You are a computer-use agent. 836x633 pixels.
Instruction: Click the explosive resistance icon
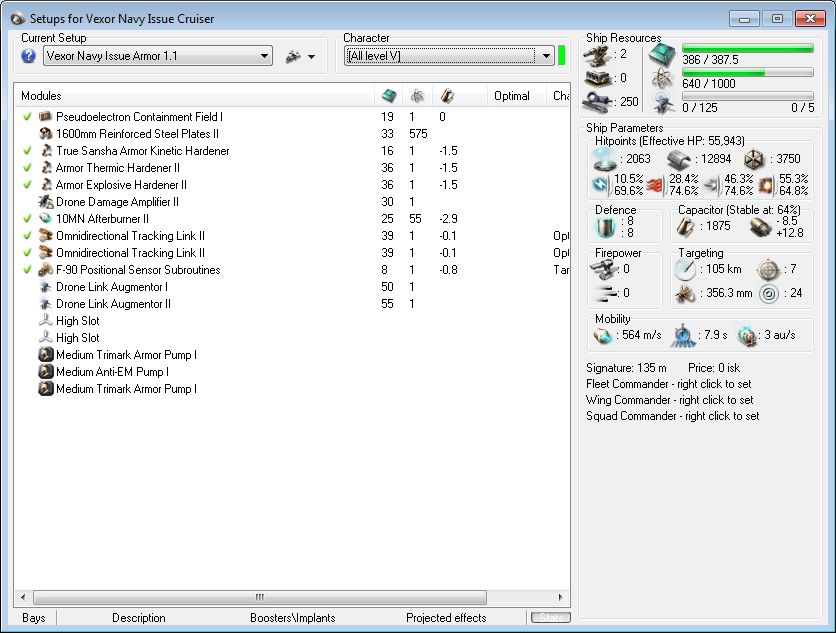[x=766, y=185]
